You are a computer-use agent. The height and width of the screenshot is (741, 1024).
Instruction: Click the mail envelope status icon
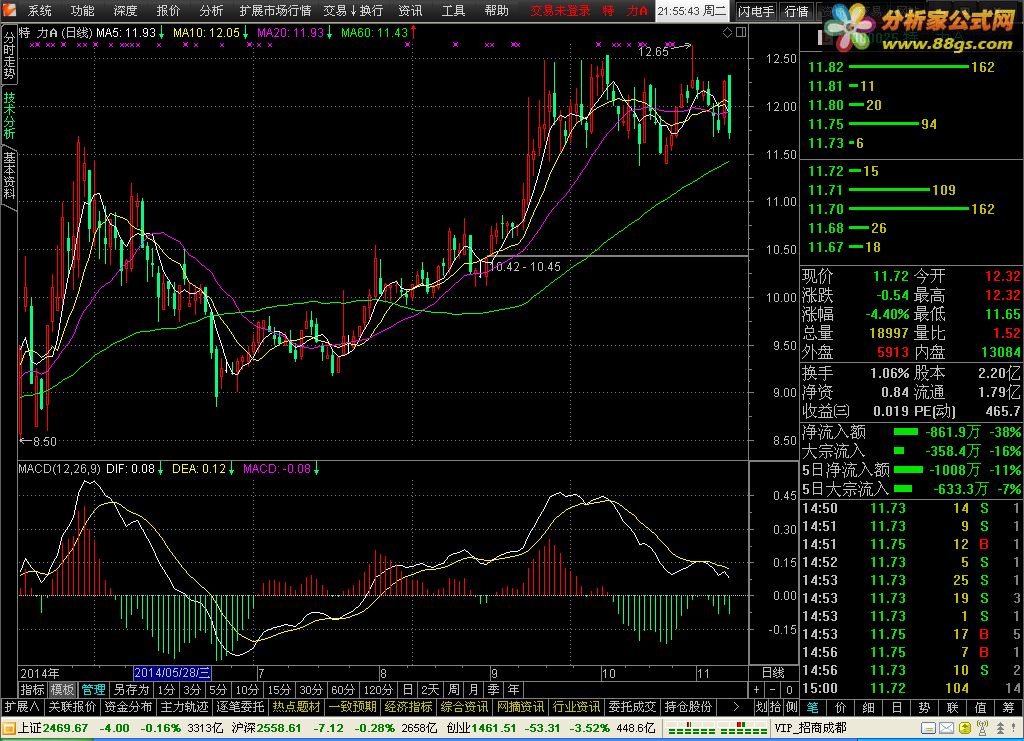tap(946, 728)
